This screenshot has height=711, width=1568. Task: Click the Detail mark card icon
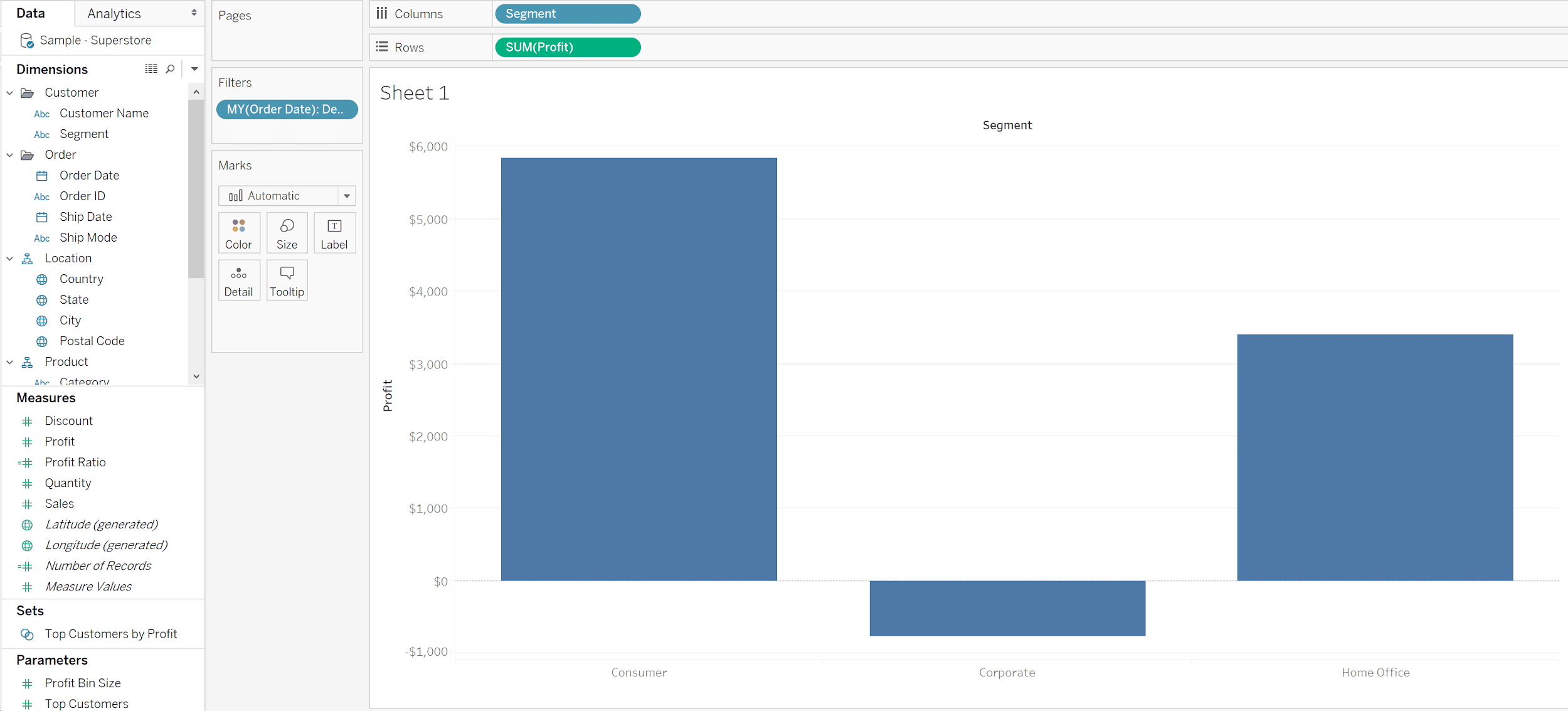coord(238,281)
